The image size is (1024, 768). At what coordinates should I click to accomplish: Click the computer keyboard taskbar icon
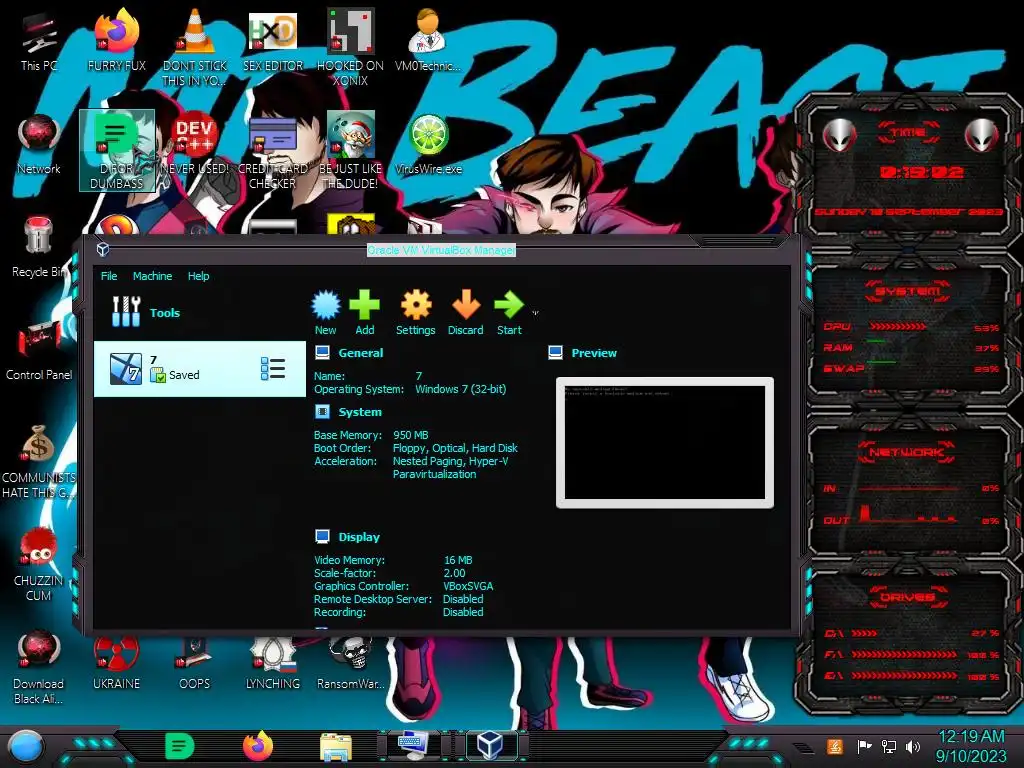coord(413,746)
